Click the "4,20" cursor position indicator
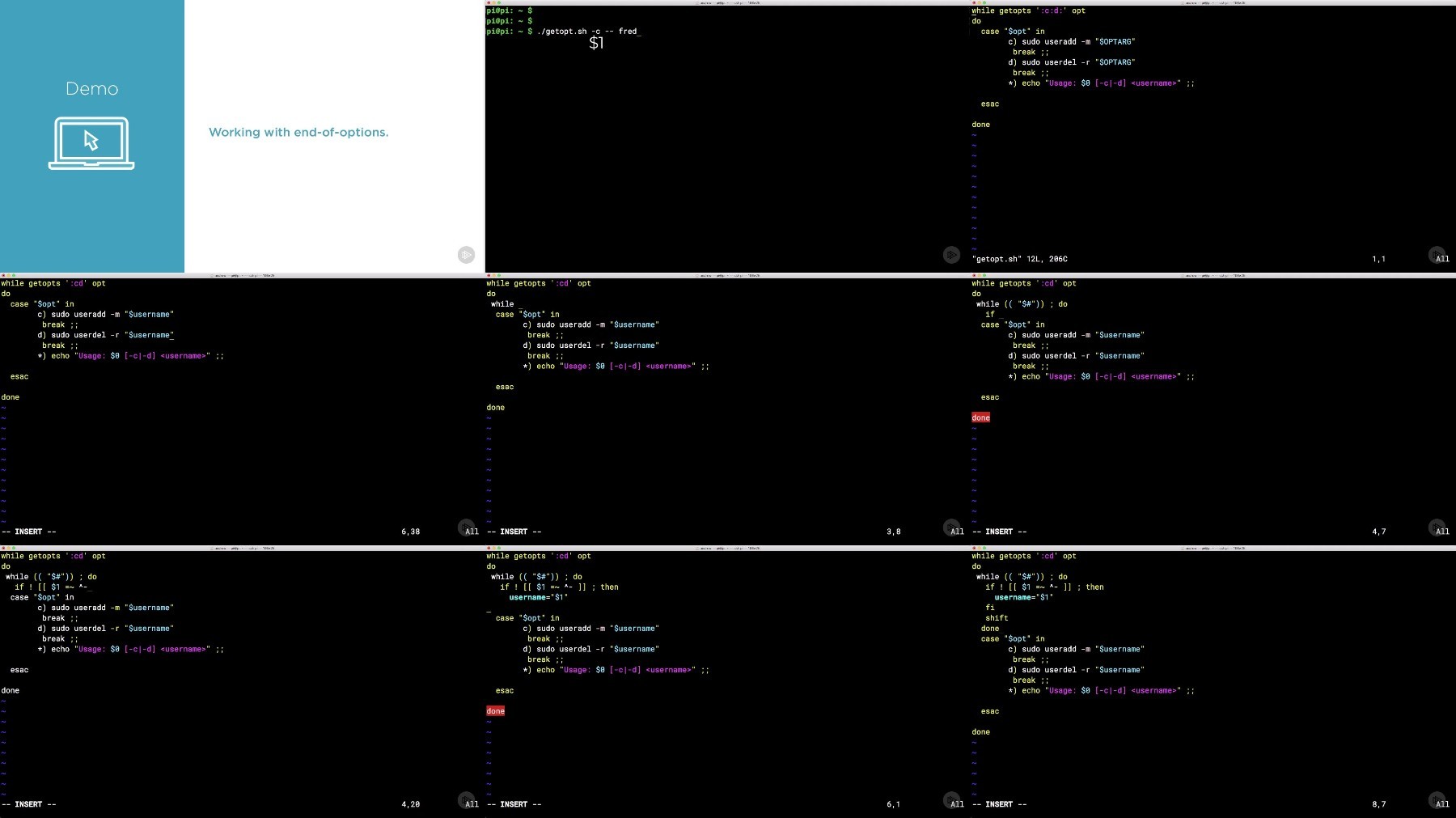This screenshot has height=818, width=1456. [410, 804]
